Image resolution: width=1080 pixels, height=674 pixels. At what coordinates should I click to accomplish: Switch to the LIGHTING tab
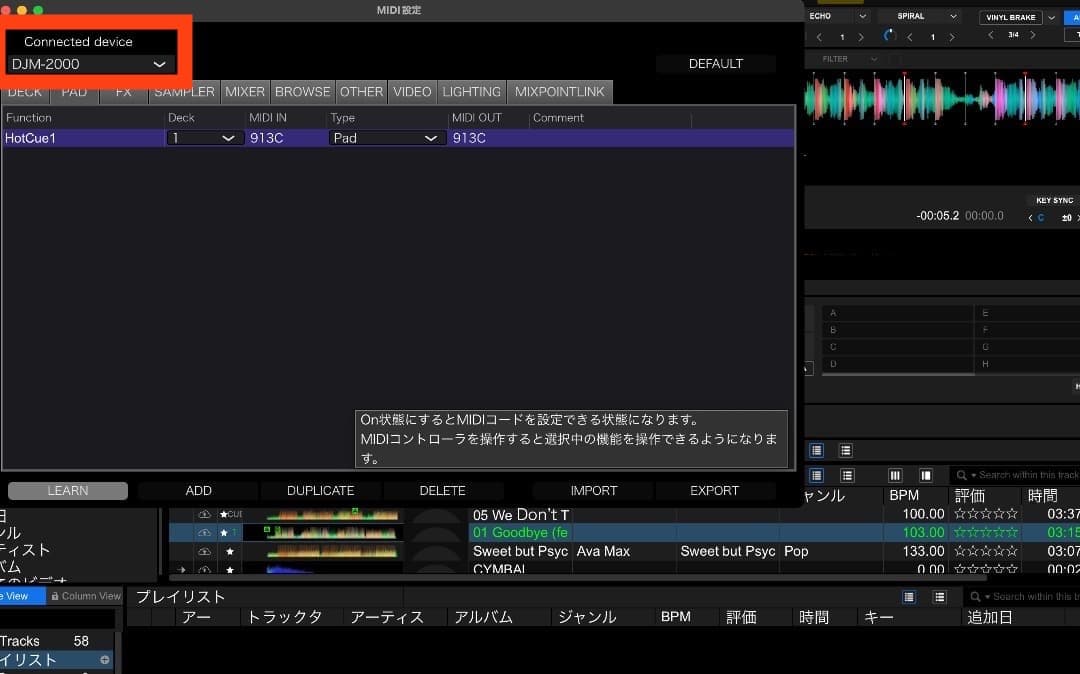click(x=471, y=91)
